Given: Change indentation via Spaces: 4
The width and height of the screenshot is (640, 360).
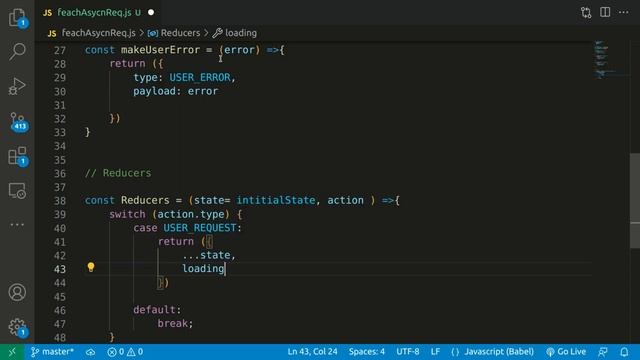Looking at the screenshot, I should [367, 352].
